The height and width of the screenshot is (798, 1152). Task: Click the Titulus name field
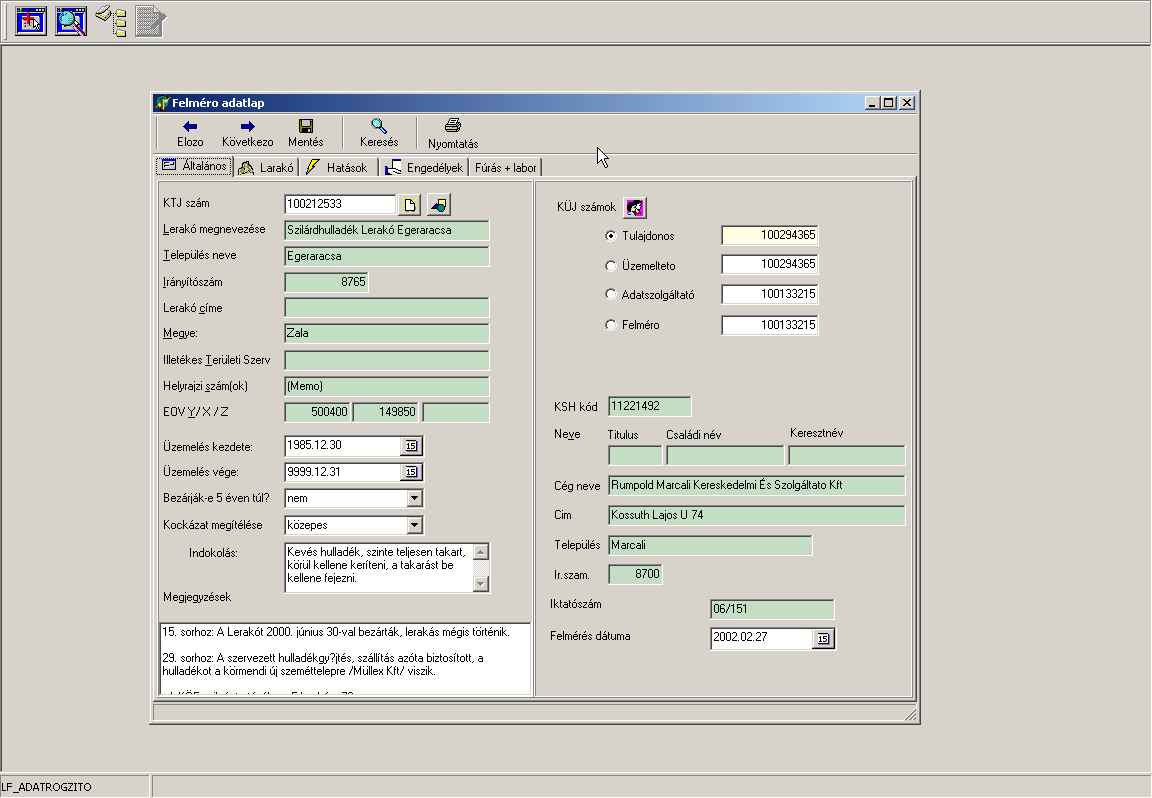tap(636, 456)
